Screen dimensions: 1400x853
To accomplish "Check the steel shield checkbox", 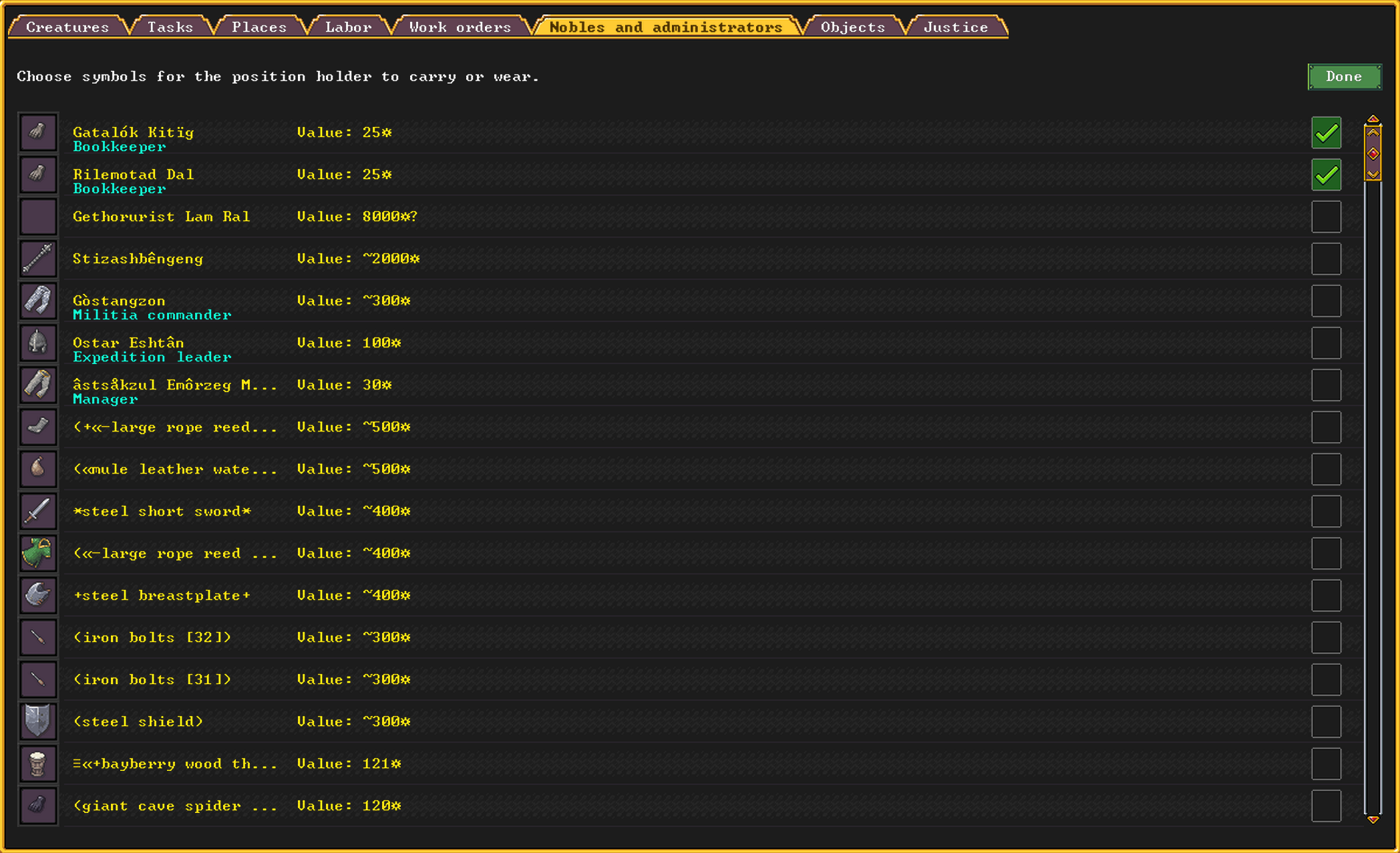I will click(x=1326, y=721).
